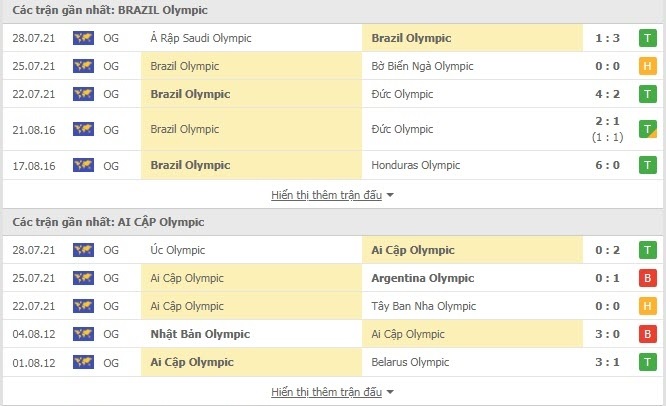666x406 pixels.
Task: Click green T badge for Brazil 6:0 Honduras
Action: click(x=647, y=165)
